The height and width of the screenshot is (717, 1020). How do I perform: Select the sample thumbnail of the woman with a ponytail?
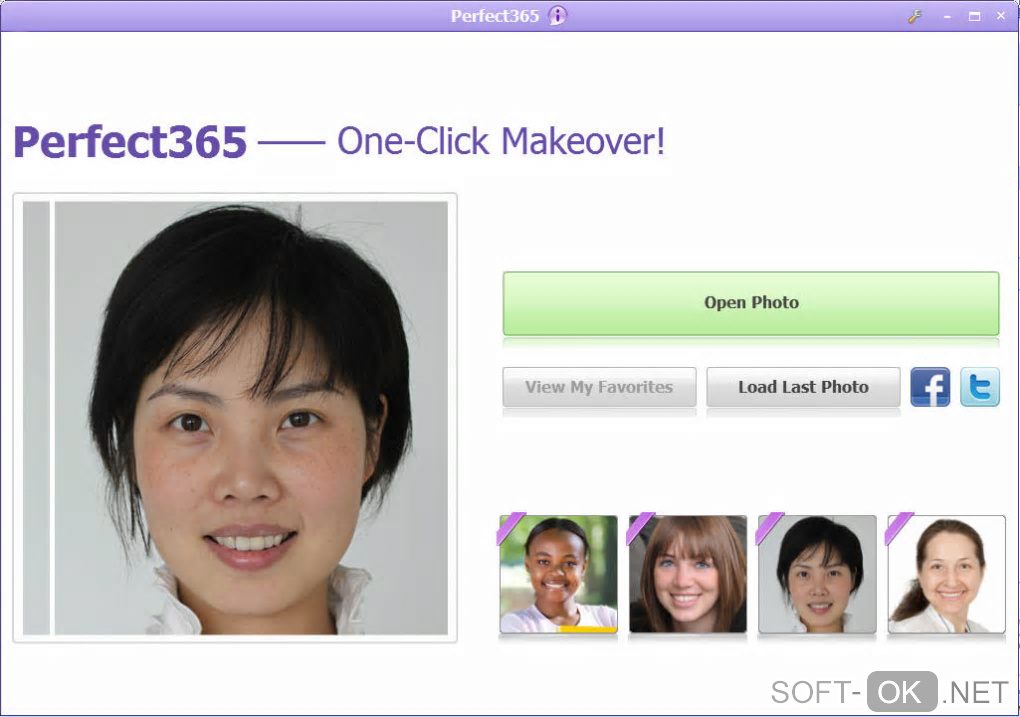click(x=946, y=574)
